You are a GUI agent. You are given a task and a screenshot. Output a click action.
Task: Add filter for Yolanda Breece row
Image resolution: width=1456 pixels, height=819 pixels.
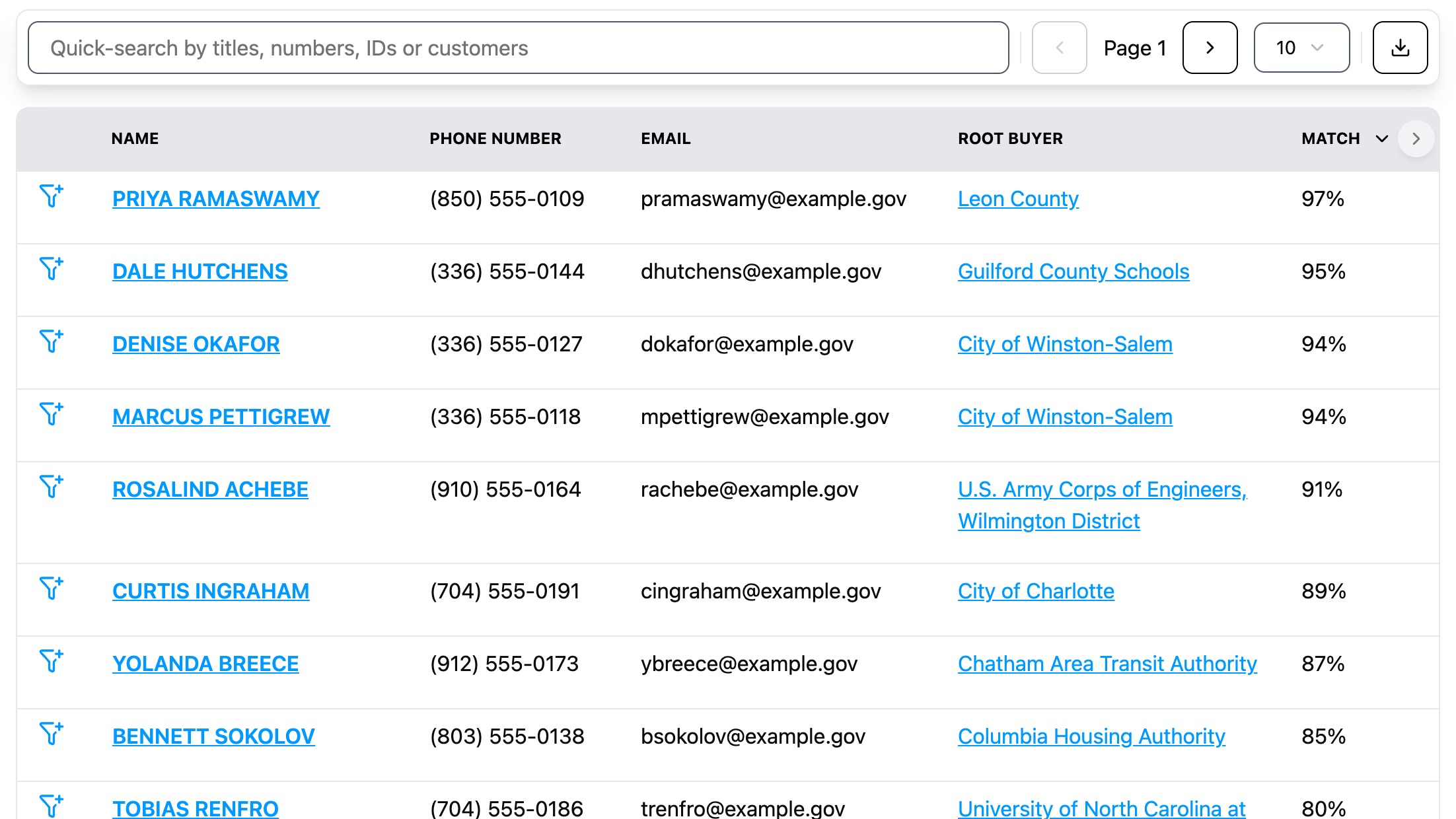click(52, 660)
